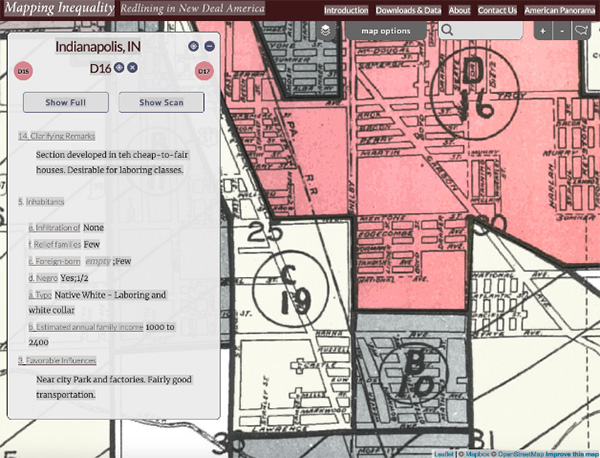The image size is (600, 458).
Task: Select the B10 circle label on map
Action: [x=414, y=375]
